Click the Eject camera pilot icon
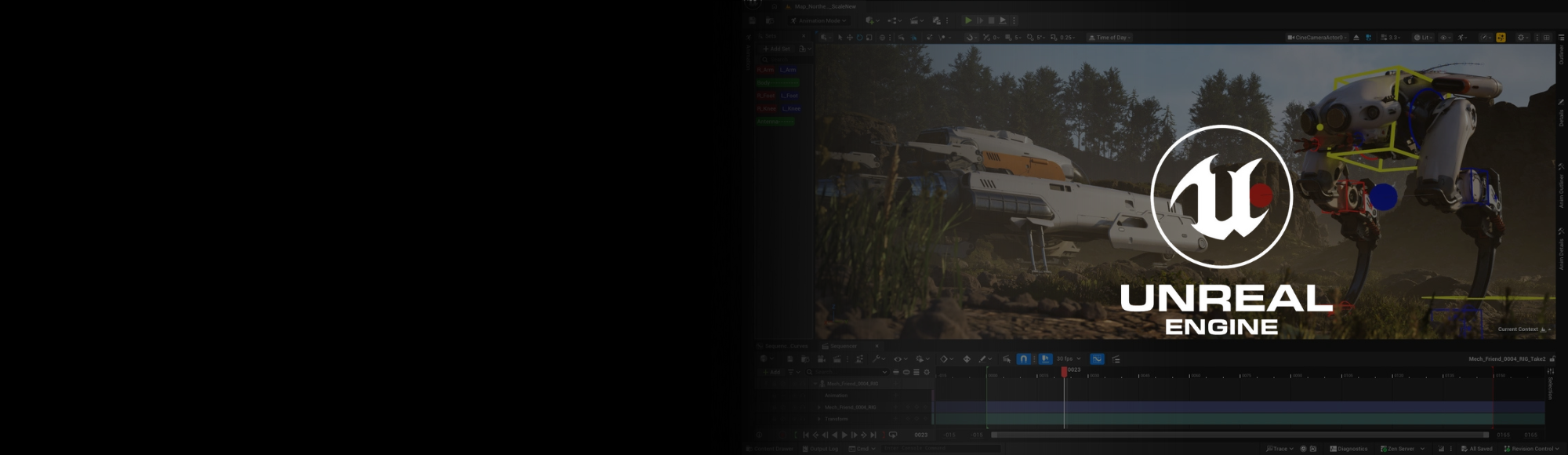 click(1356, 38)
